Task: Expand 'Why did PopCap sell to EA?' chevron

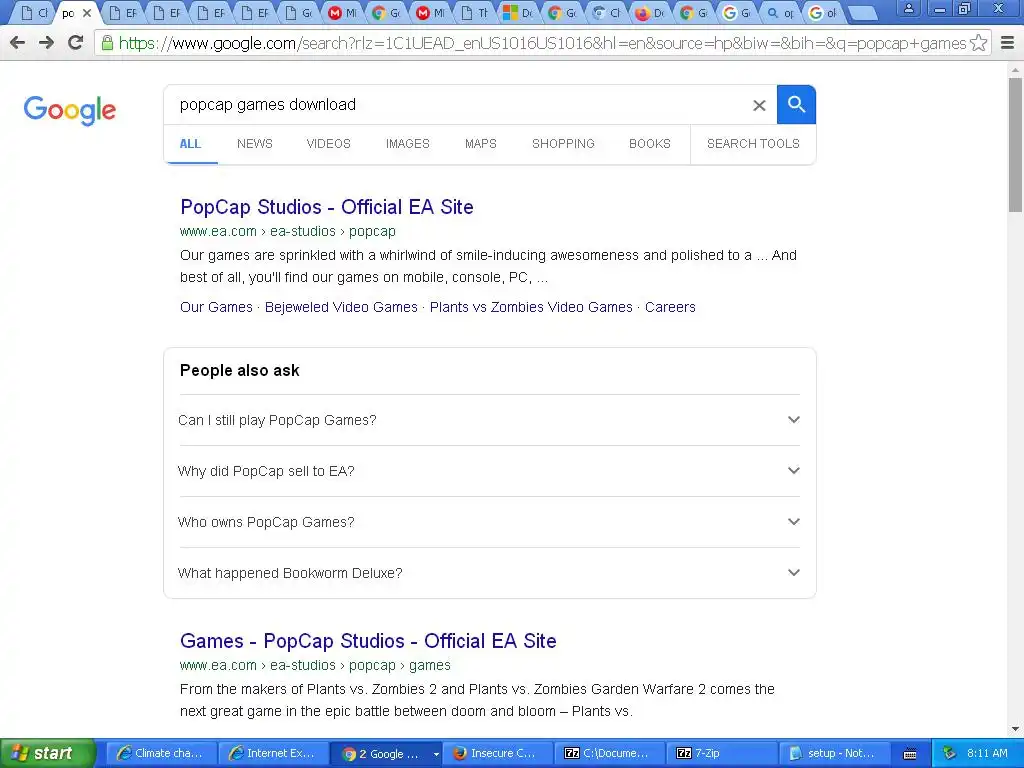Action: [793, 471]
